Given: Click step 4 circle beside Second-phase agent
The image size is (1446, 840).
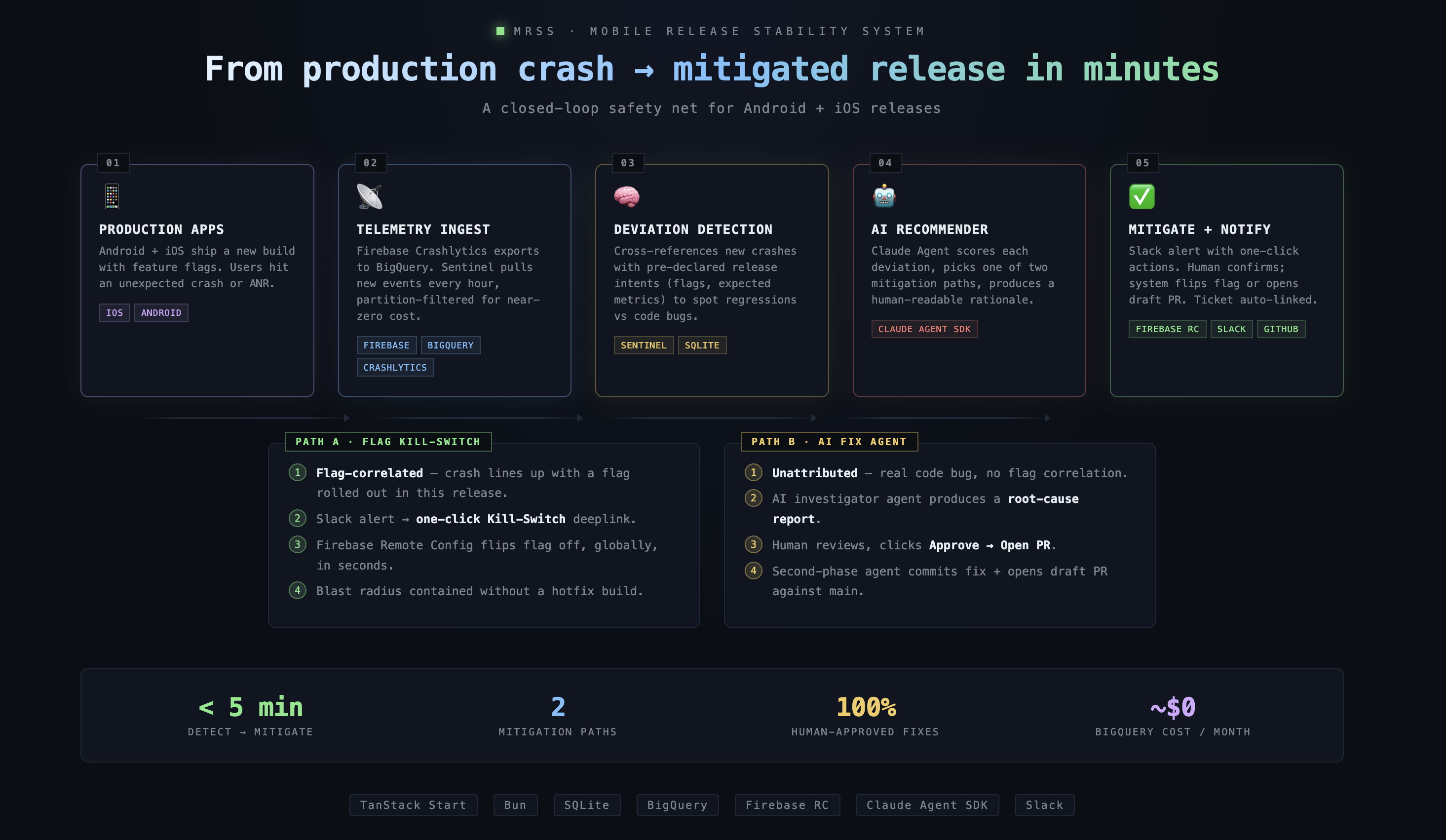Looking at the screenshot, I should click(x=754, y=571).
